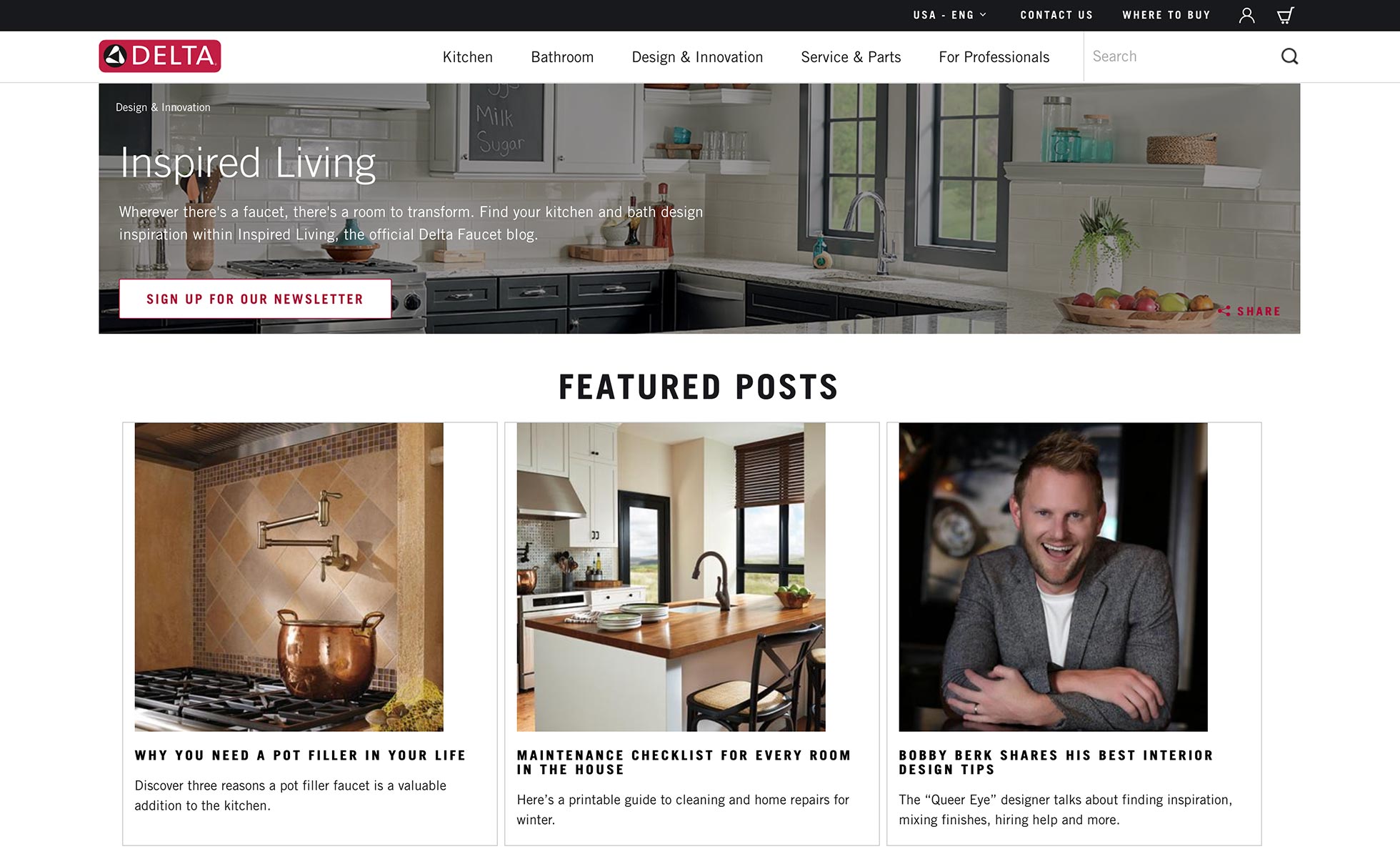Click Contact Us link

[x=1056, y=15]
